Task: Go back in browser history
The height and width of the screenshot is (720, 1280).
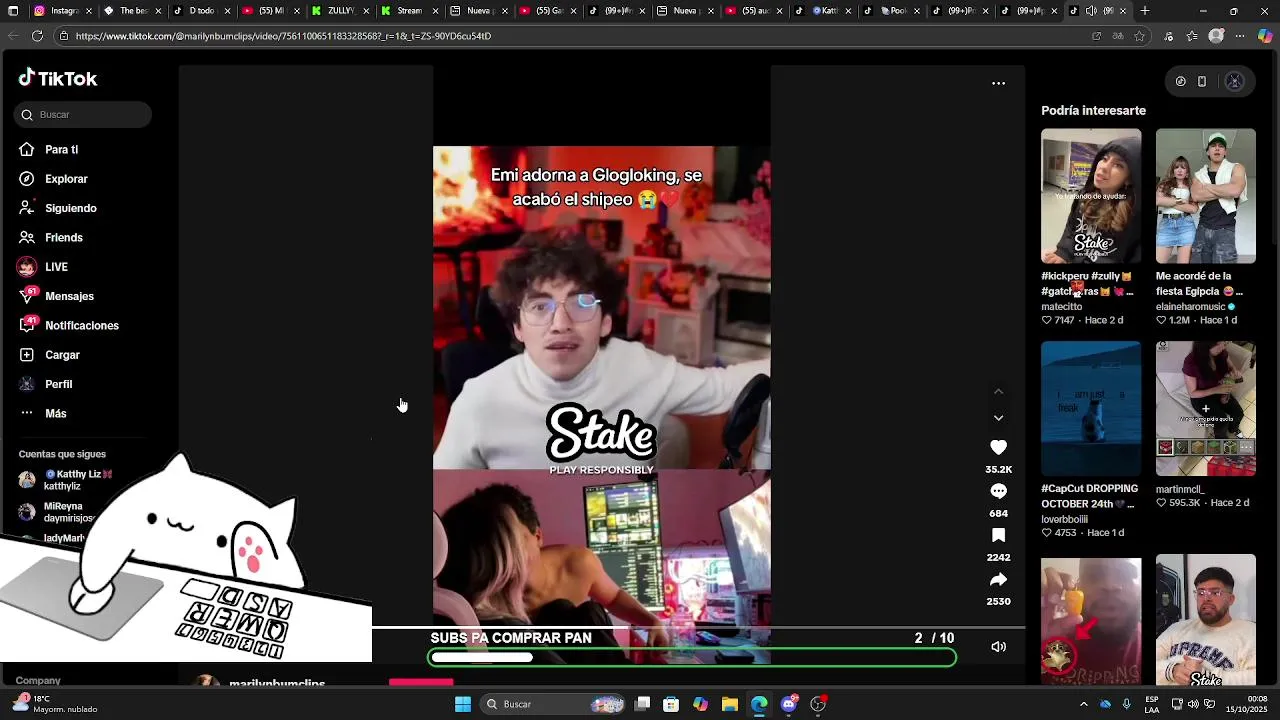Action: 13,36
